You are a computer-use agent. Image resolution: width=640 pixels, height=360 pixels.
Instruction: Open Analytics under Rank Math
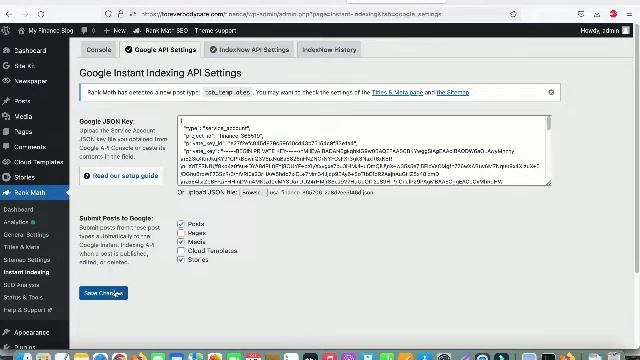16,222
